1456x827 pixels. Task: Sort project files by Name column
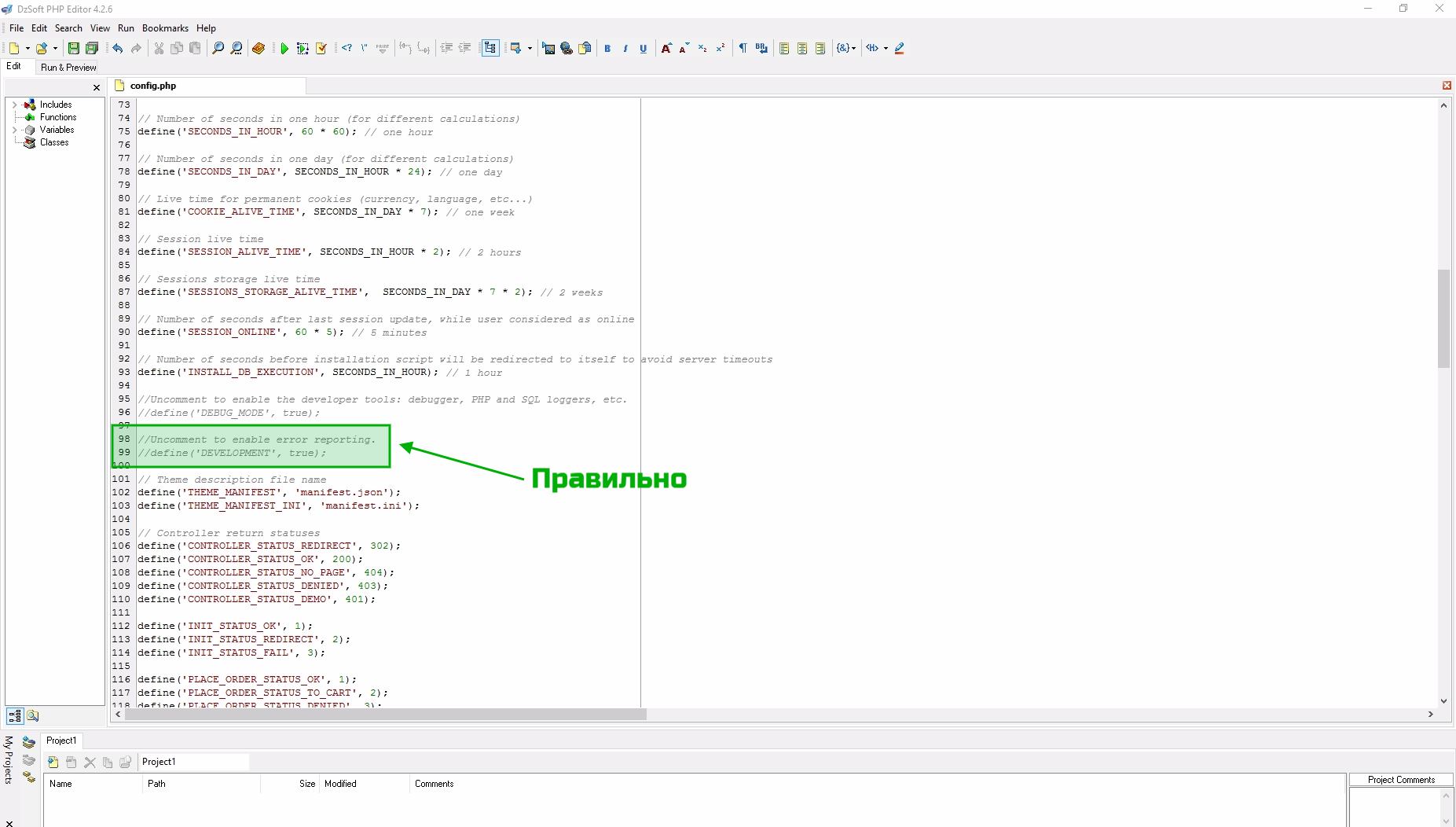point(93,784)
